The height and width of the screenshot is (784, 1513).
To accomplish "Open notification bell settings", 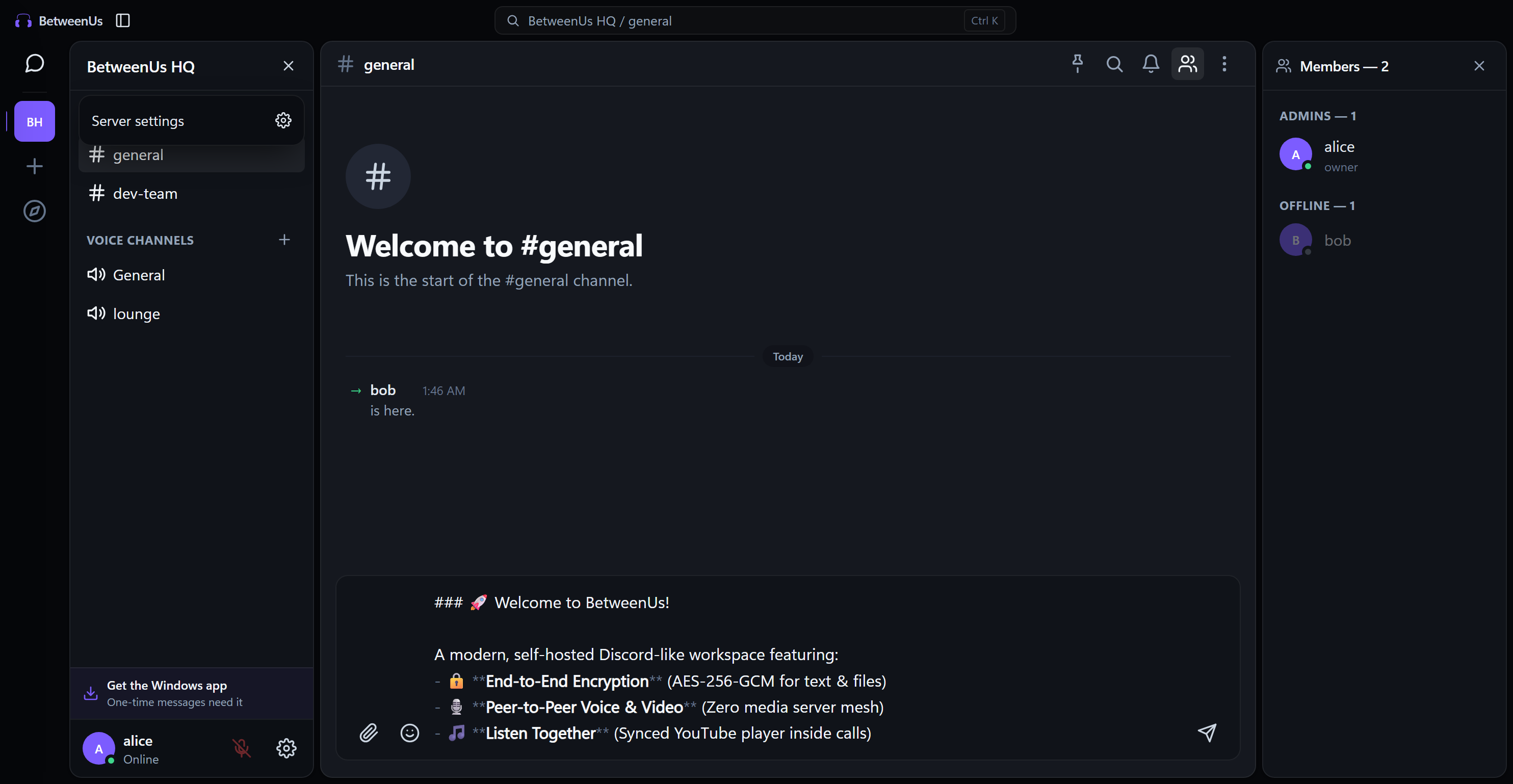I will (1151, 63).
